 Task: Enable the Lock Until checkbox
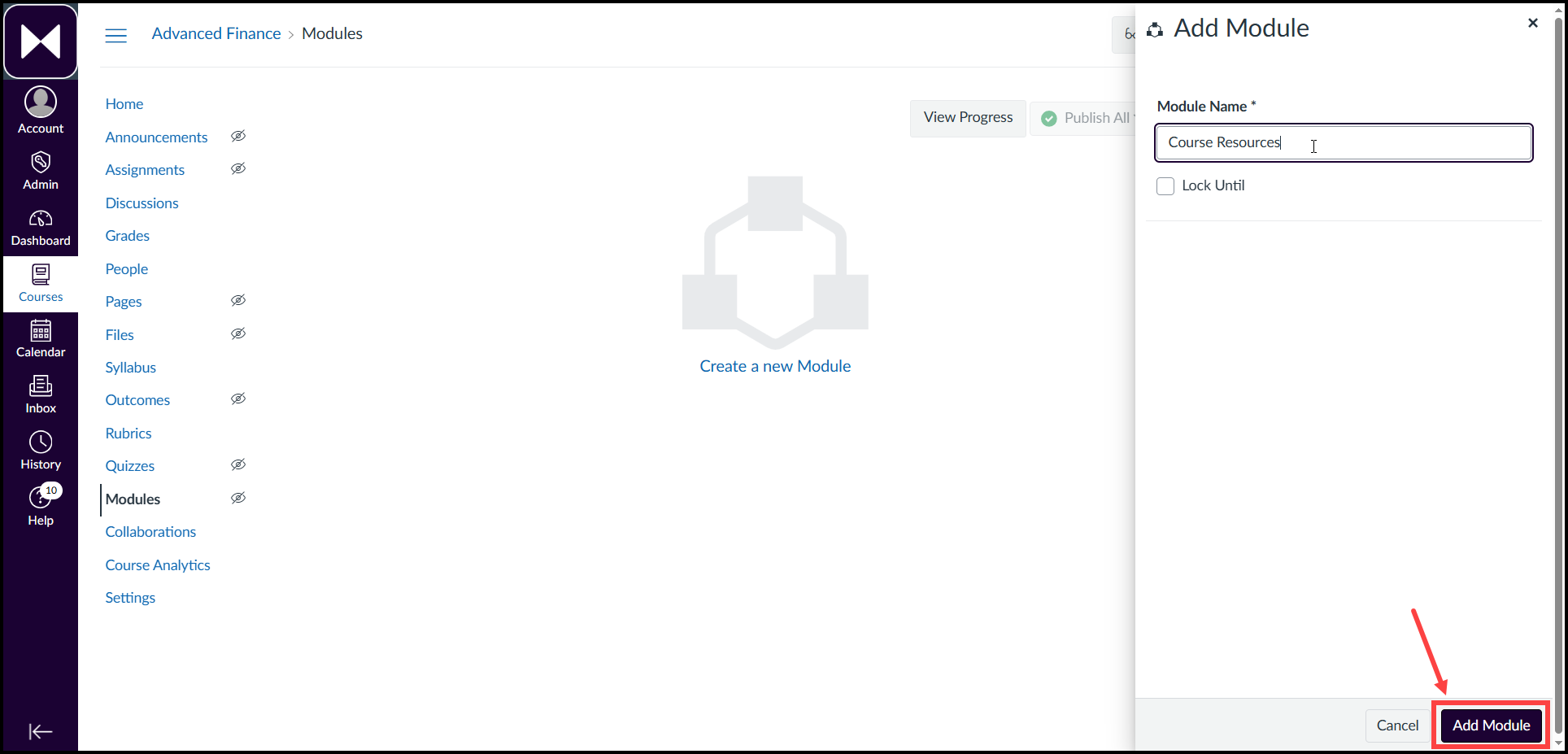1165,186
